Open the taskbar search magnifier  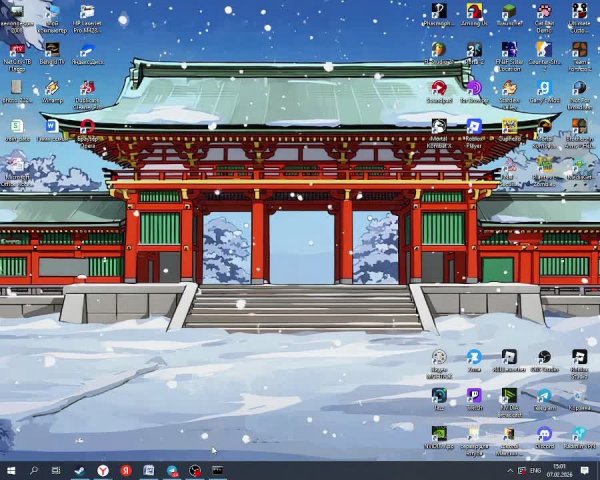coord(34,470)
